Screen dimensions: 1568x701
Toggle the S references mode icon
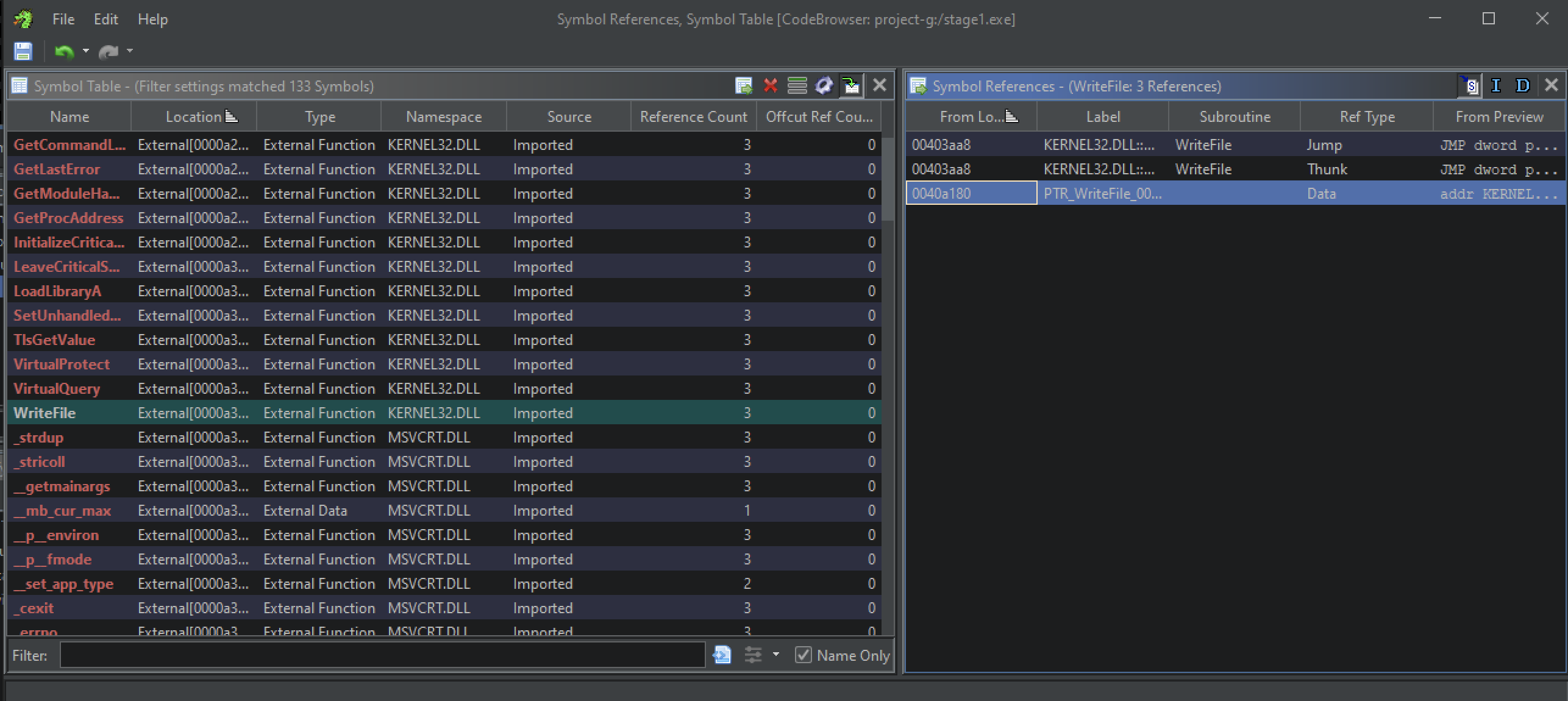tap(1470, 86)
